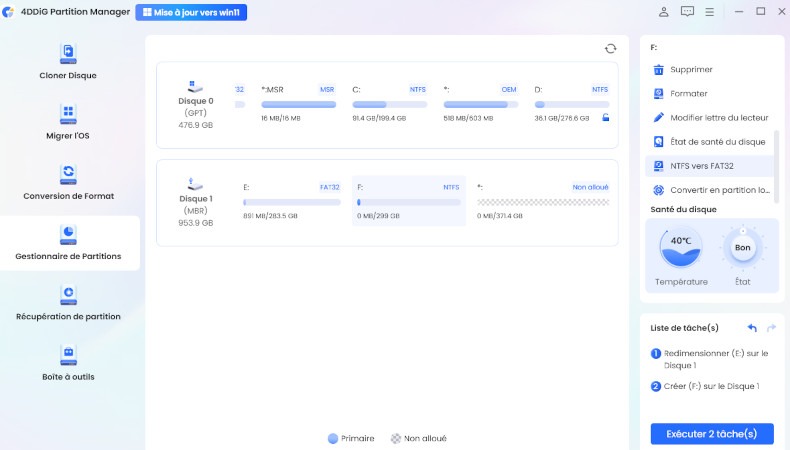Viewport: 790px width, 450px height.
Task: Choose État de santé du disque
Action: [x=709, y=142]
